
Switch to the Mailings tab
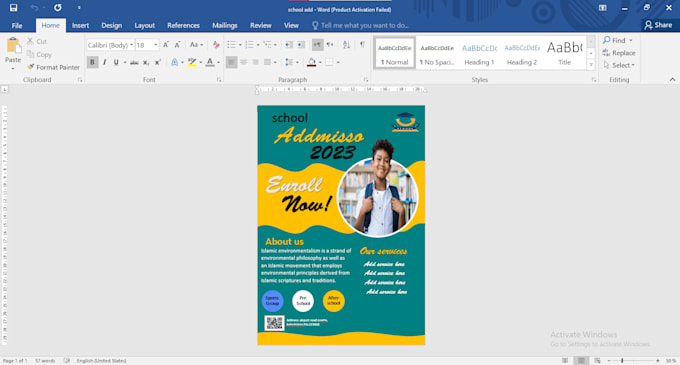(225, 26)
